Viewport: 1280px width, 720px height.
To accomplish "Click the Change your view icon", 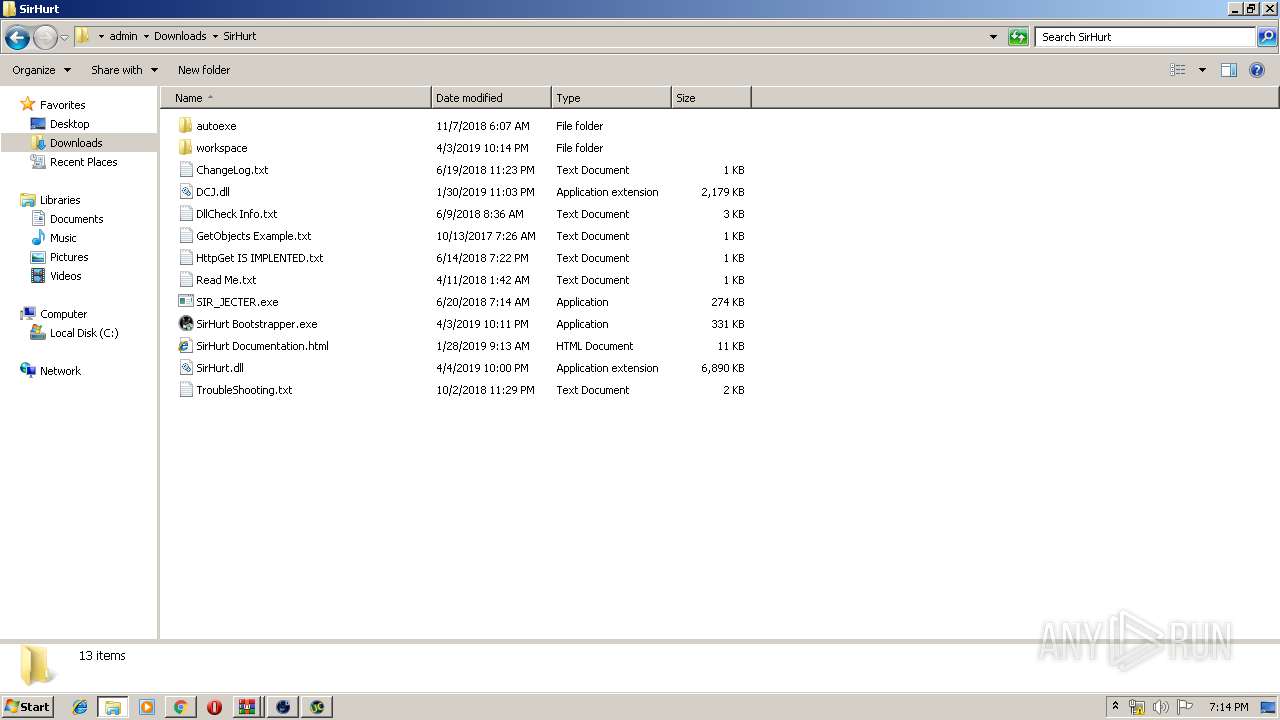I will 1178,70.
